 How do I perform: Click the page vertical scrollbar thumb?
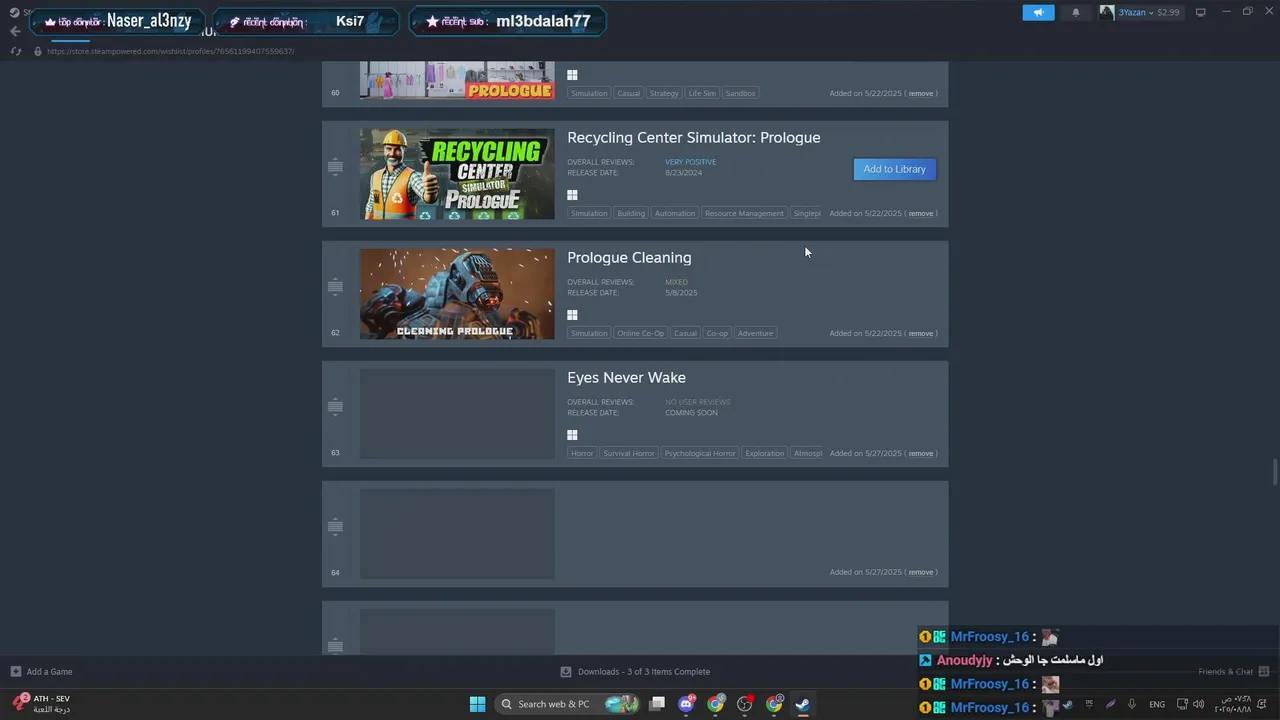tap(1275, 470)
